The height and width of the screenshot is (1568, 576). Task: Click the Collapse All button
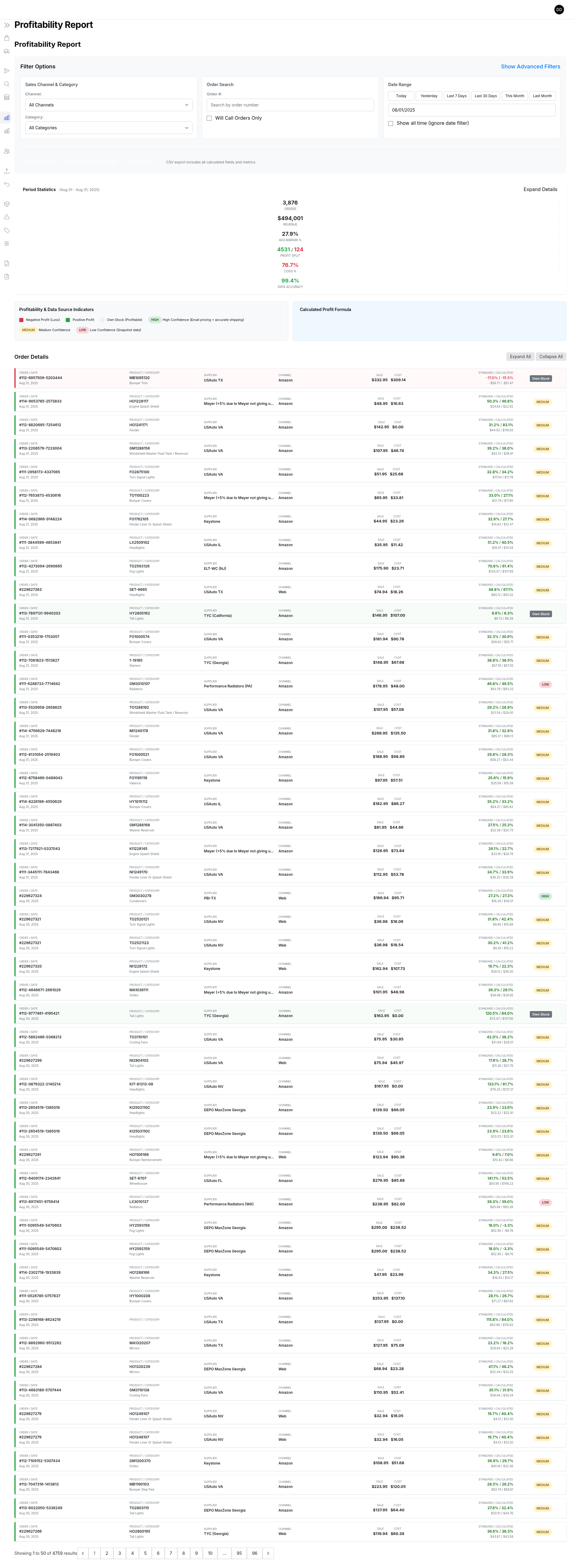tap(550, 357)
